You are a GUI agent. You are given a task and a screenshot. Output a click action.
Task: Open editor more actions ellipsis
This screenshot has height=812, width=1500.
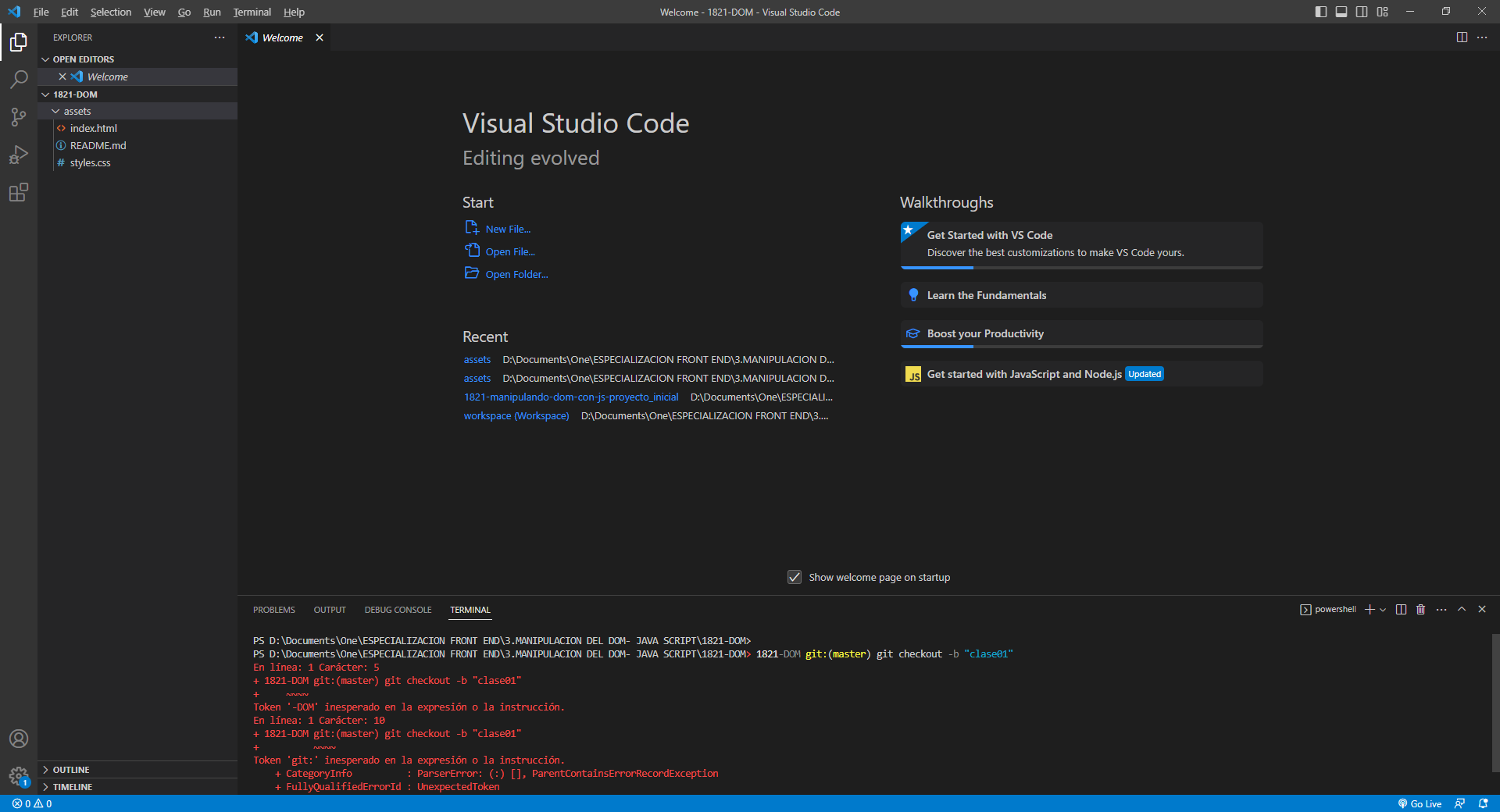tap(1482, 37)
